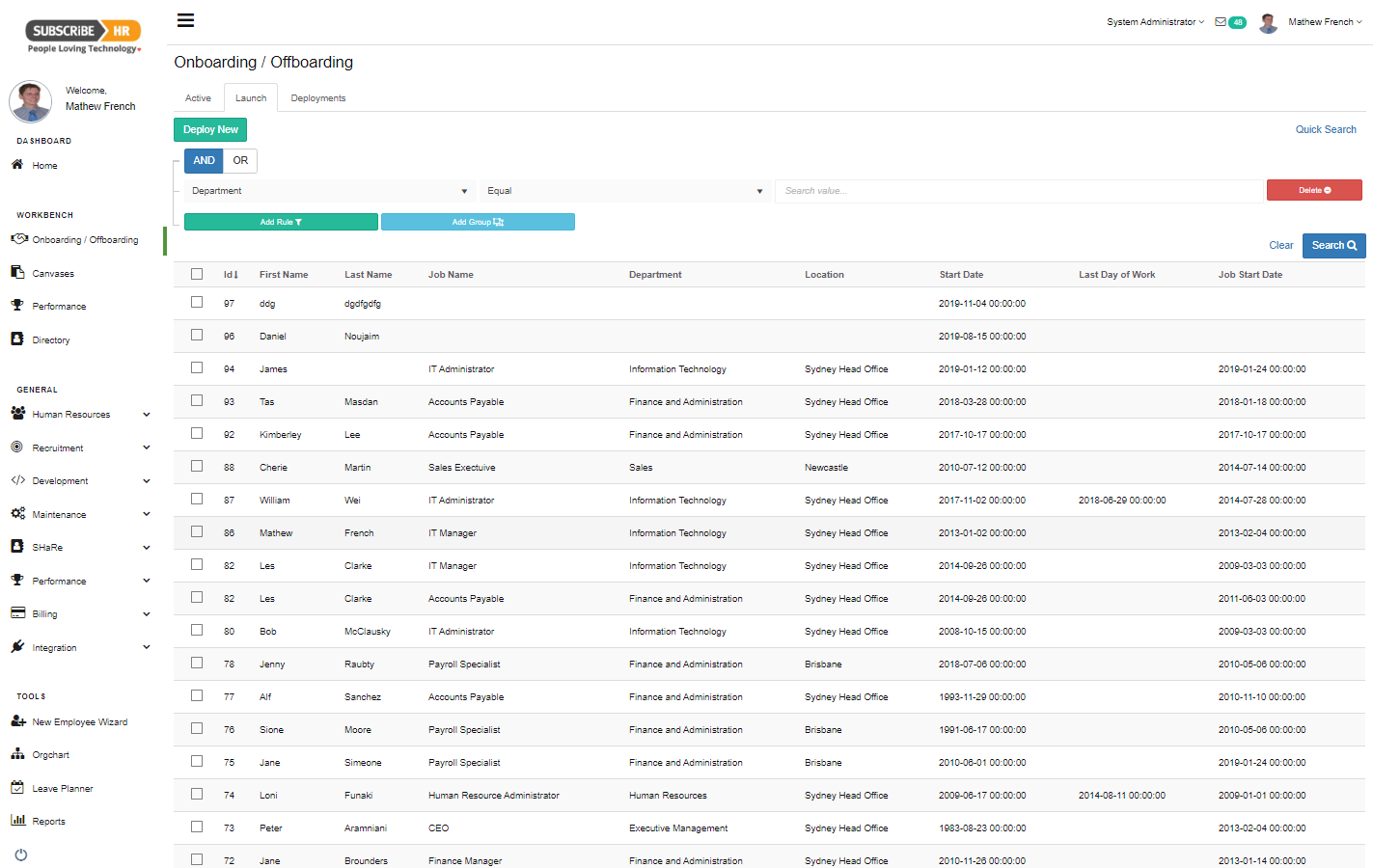Viewport: 1373px width, 868px height.
Task: Click the power/logout icon at bottom
Action: click(20, 854)
